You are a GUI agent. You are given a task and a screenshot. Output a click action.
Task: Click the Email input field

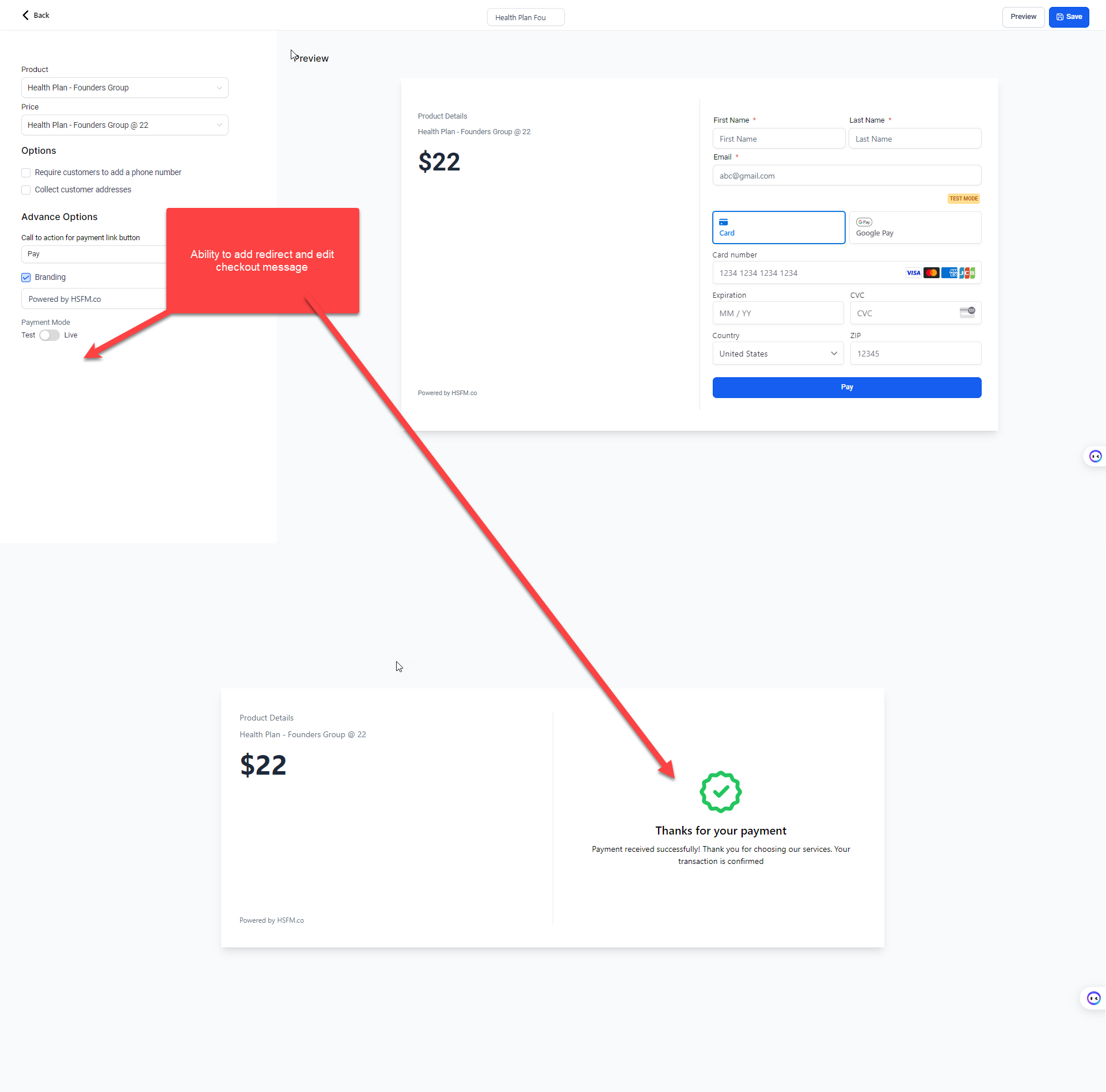click(847, 176)
